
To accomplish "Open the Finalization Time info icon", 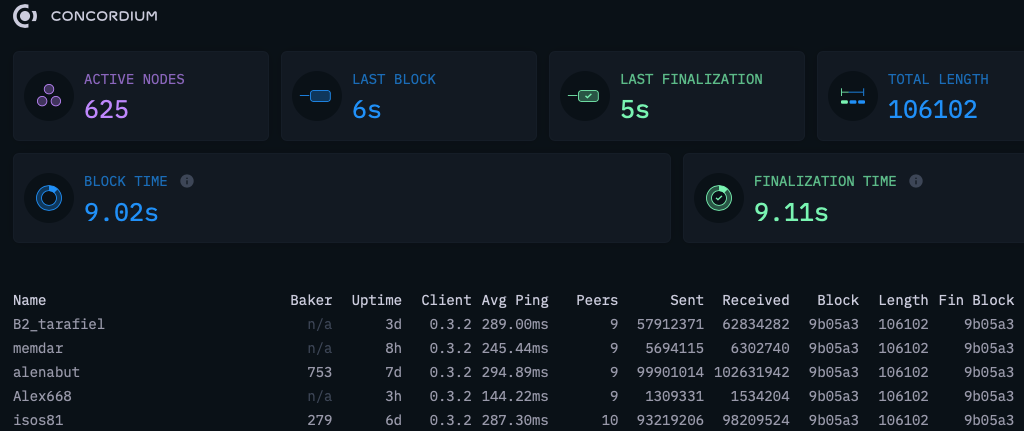I will (x=916, y=181).
